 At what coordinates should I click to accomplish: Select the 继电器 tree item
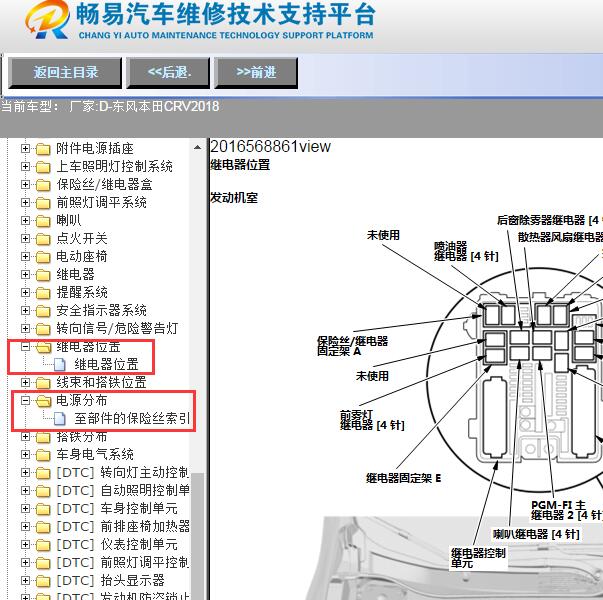[x=75, y=275]
